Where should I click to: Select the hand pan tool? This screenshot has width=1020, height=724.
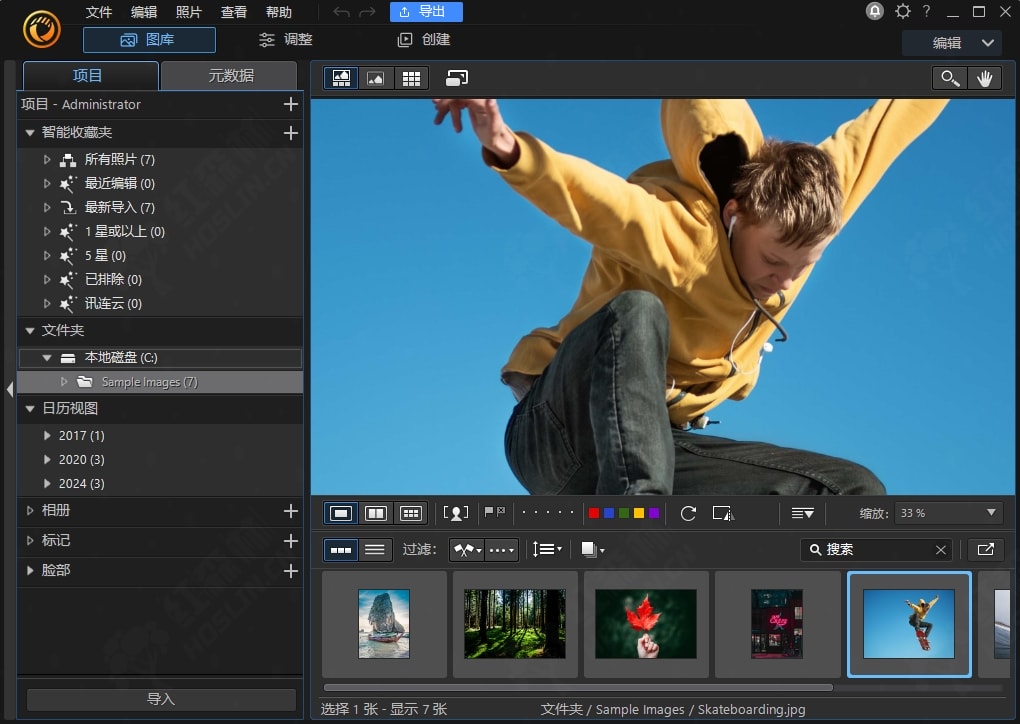click(x=985, y=79)
